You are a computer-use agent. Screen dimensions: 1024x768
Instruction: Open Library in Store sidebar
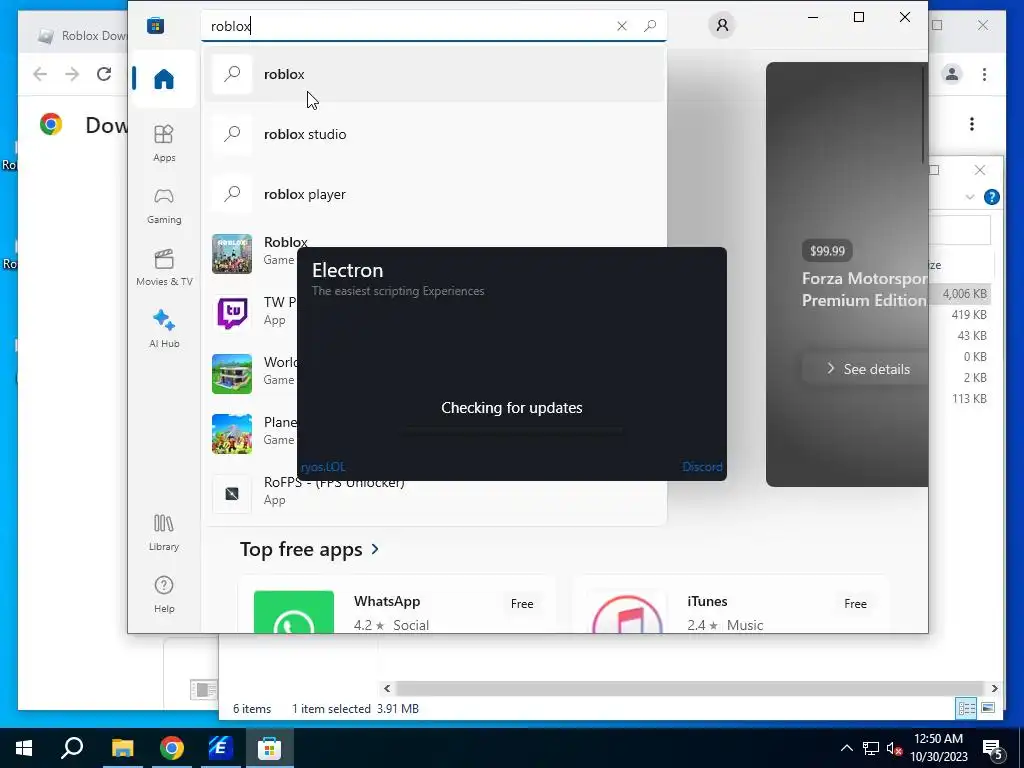(164, 532)
